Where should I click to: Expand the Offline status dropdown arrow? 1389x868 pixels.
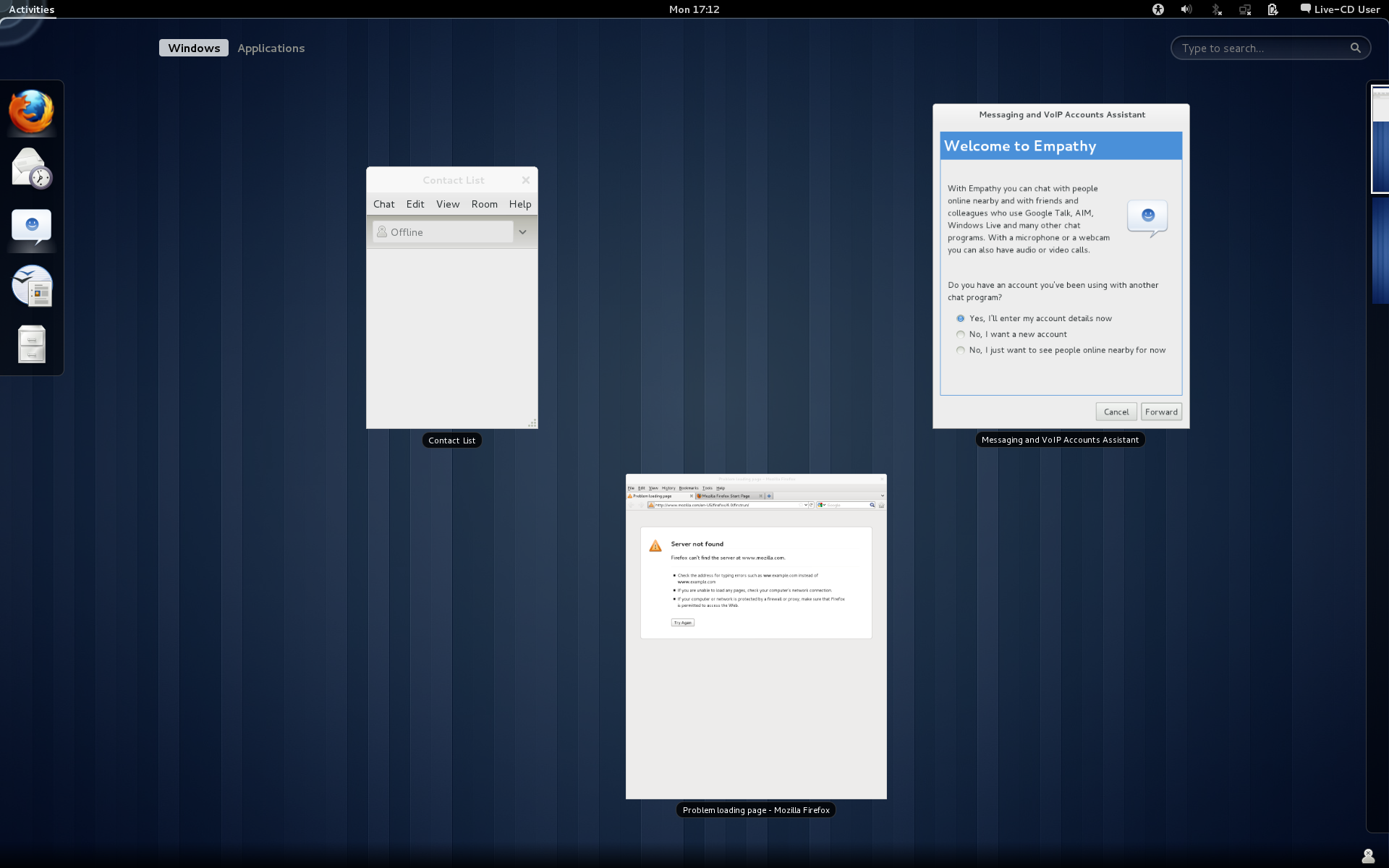pyautogui.click(x=523, y=232)
